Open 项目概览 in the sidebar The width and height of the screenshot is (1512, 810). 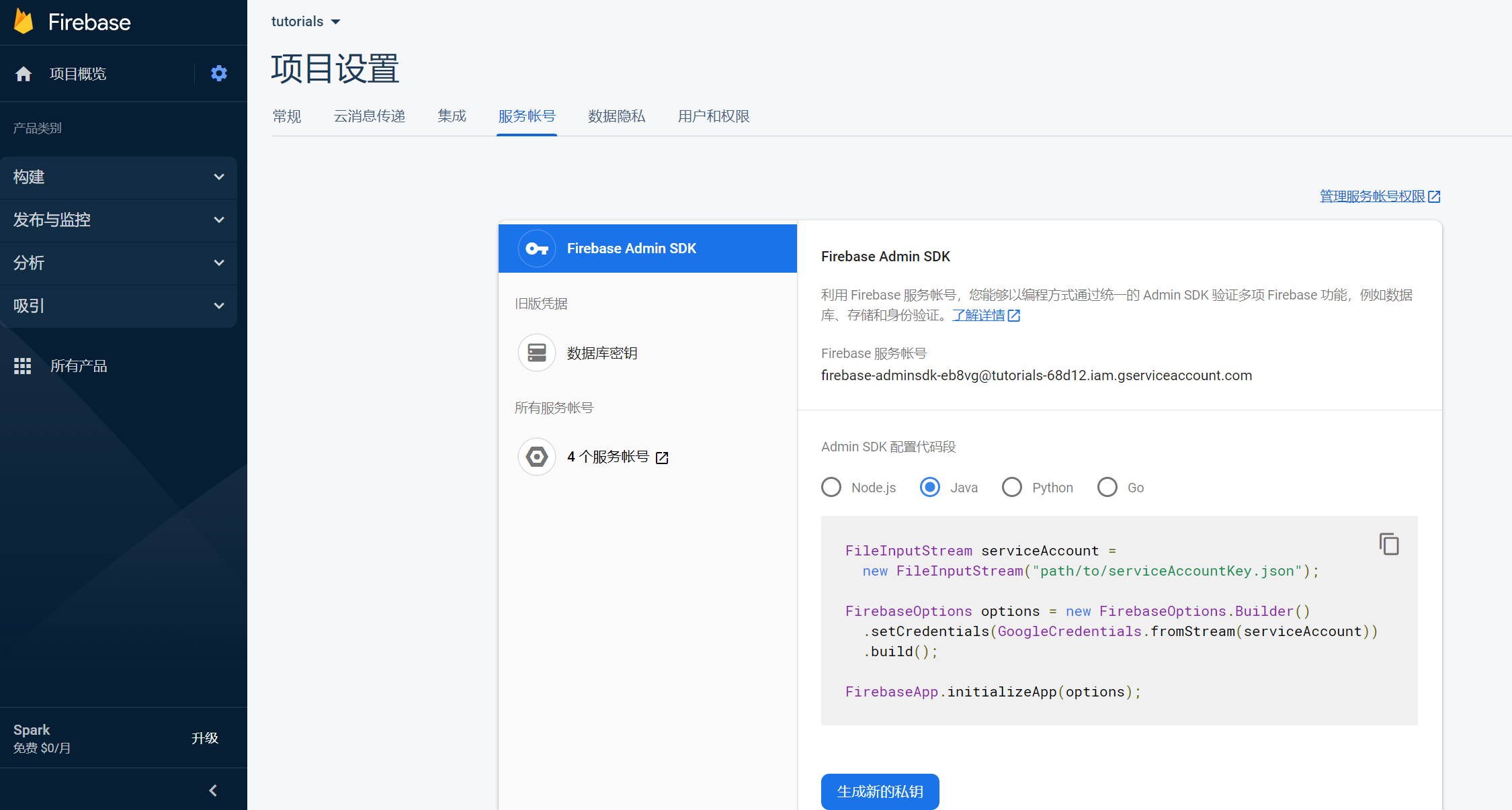[x=78, y=74]
